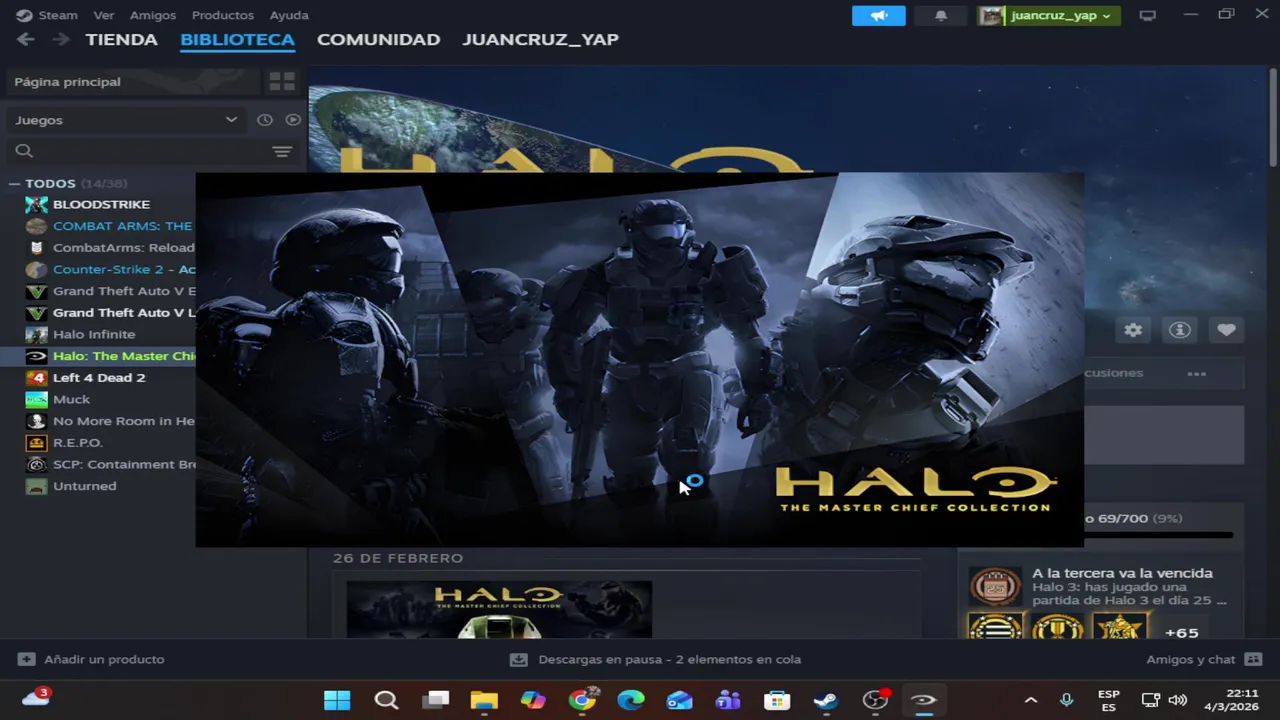Switch library to grid collections view
The image size is (1280, 720).
tap(282, 82)
